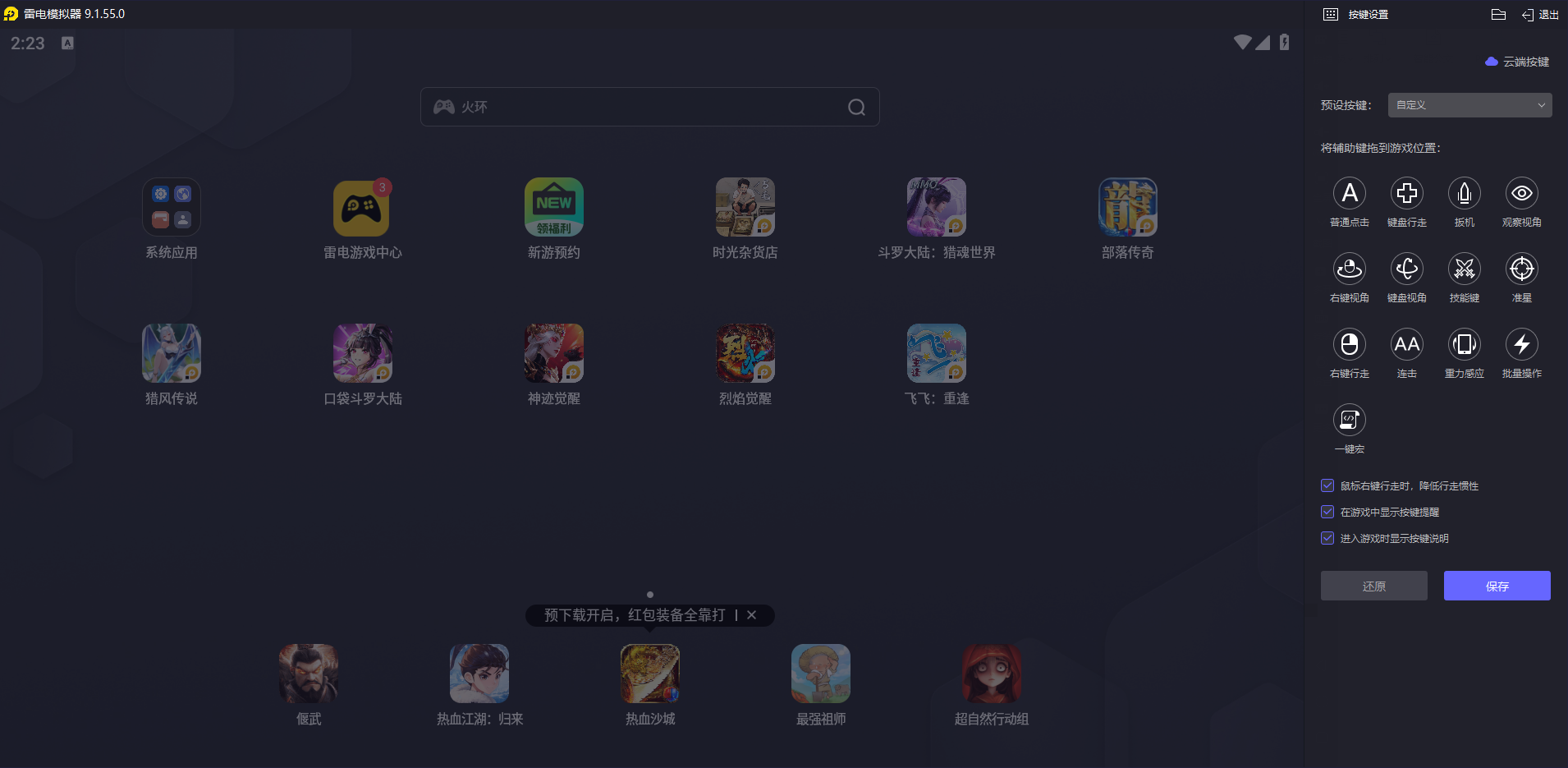Click the 保存 save button

pos(1496,586)
